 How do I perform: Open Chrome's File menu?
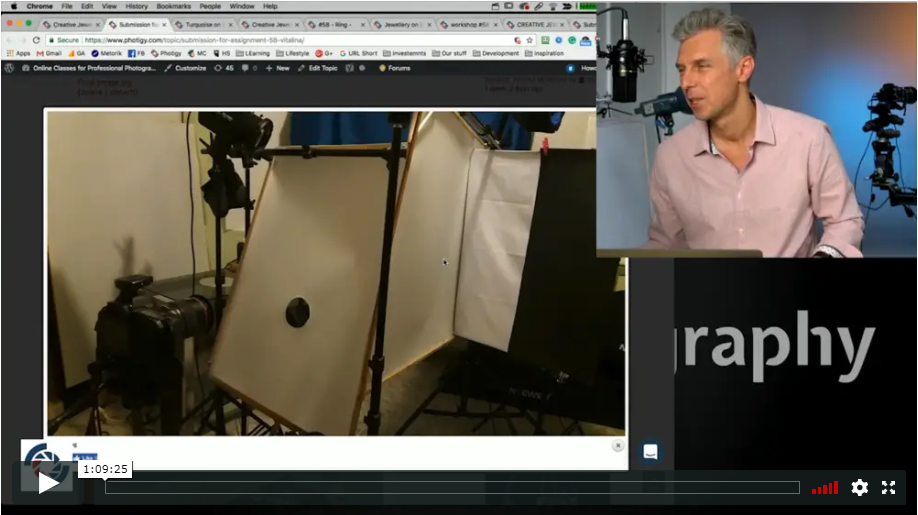(x=67, y=6)
